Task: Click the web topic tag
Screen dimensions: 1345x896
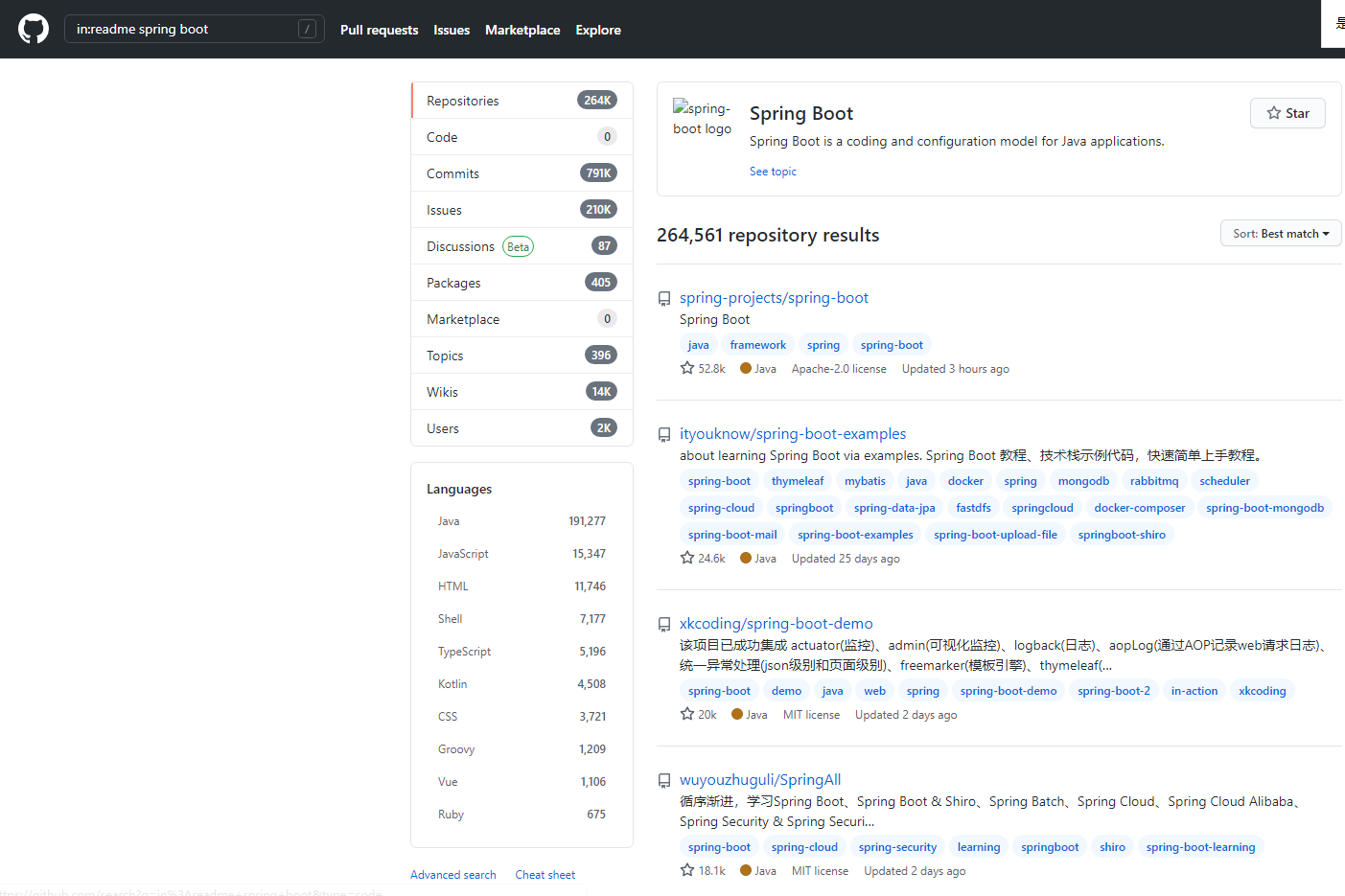Action: point(874,691)
